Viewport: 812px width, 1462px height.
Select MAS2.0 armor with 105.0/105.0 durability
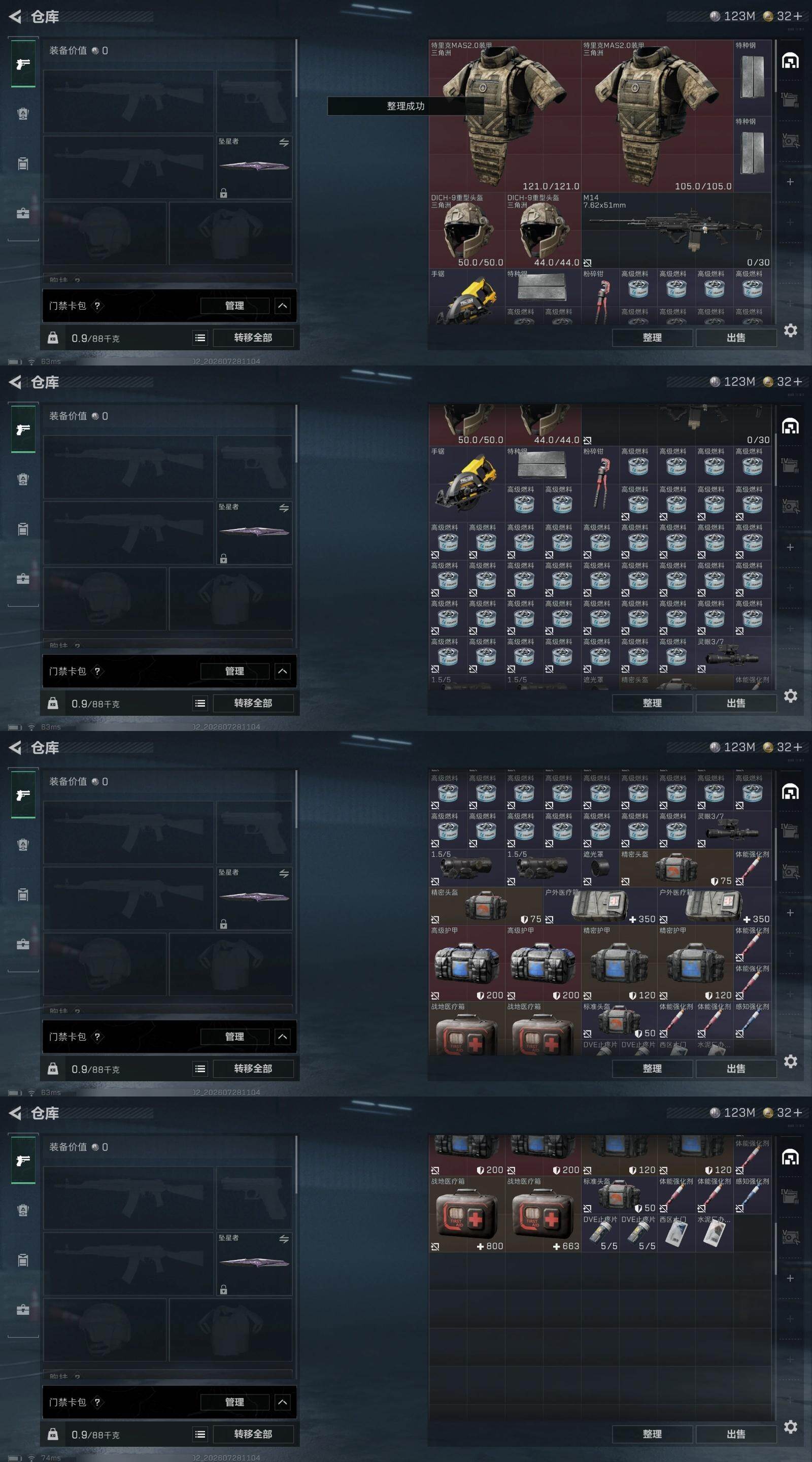(657, 116)
